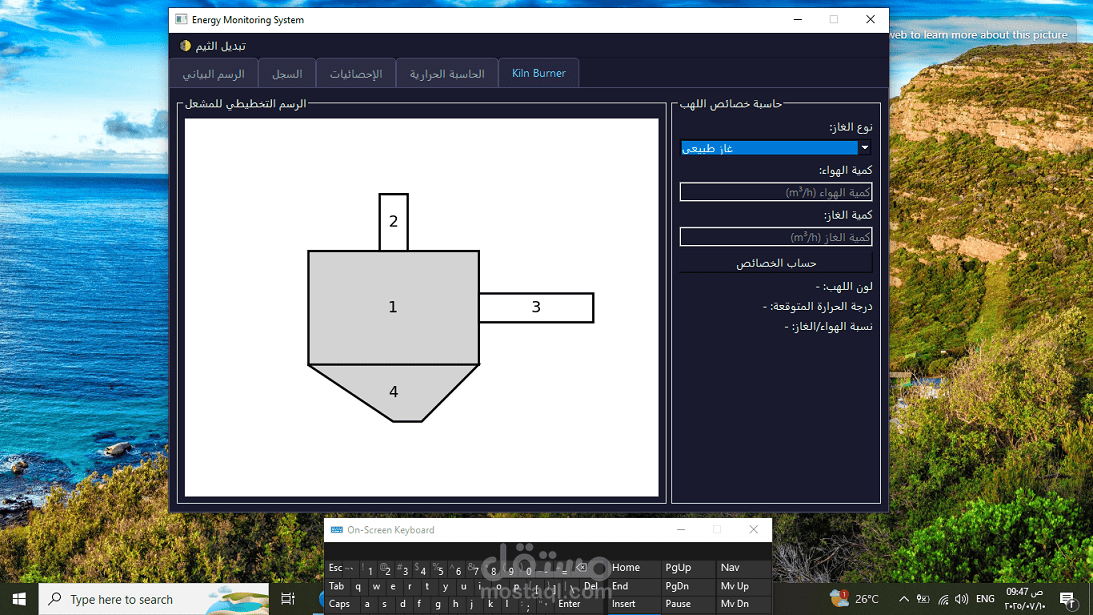The width and height of the screenshot is (1093, 615).
Task: Open the الإحصائيات statistics tab
Action: (x=356, y=74)
